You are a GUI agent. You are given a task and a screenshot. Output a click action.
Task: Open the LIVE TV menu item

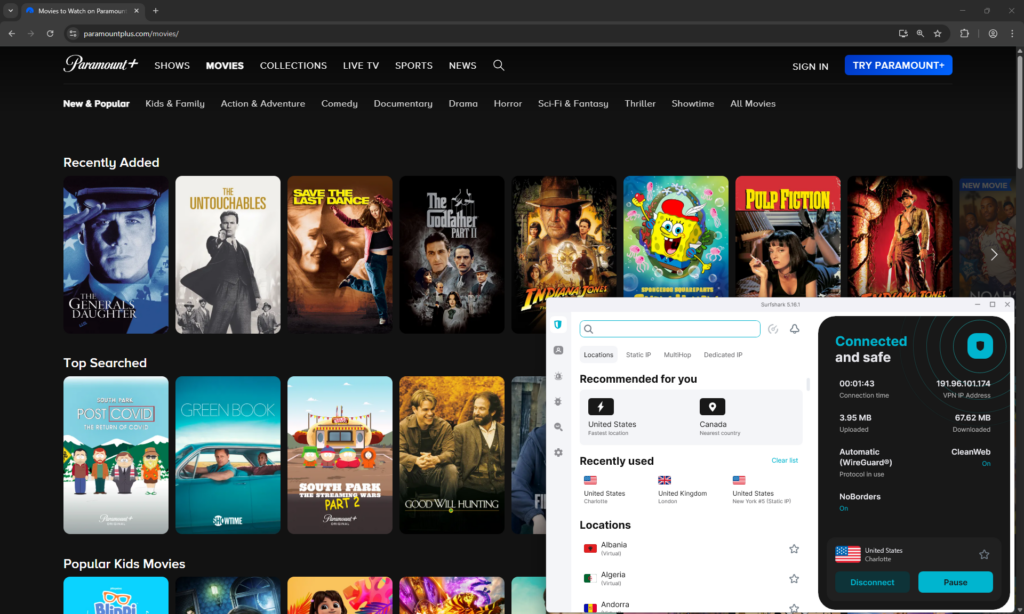click(x=360, y=65)
